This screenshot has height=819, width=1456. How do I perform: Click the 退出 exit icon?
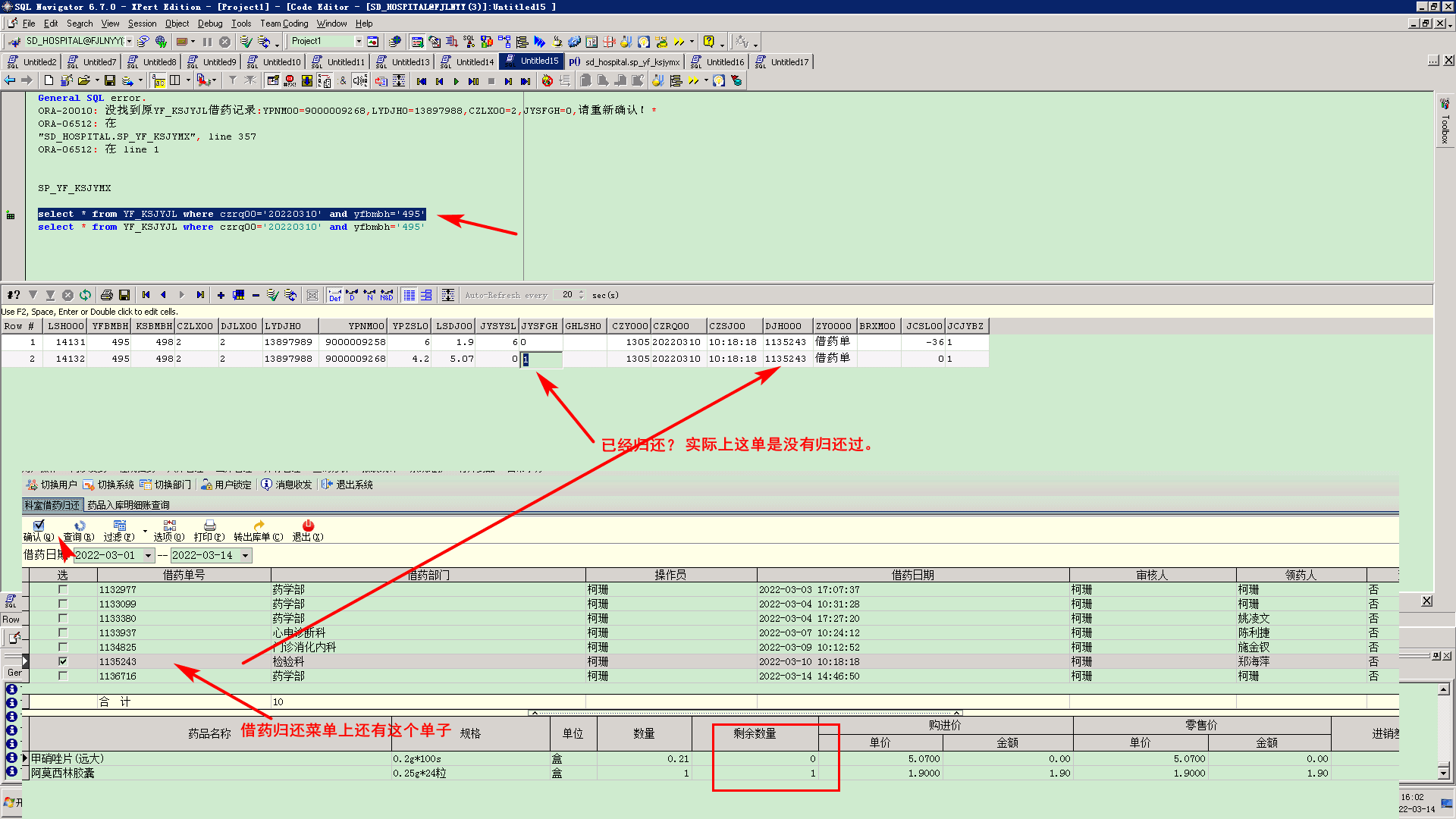[308, 526]
